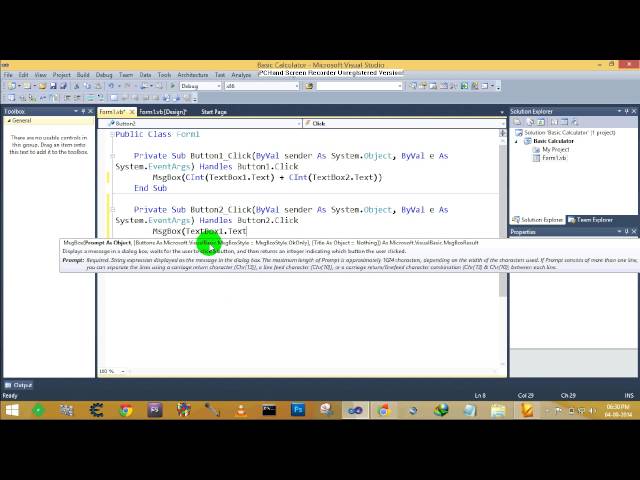640x480 pixels.
Task: Click the clock in the system tray
Action: pos(618,411)
